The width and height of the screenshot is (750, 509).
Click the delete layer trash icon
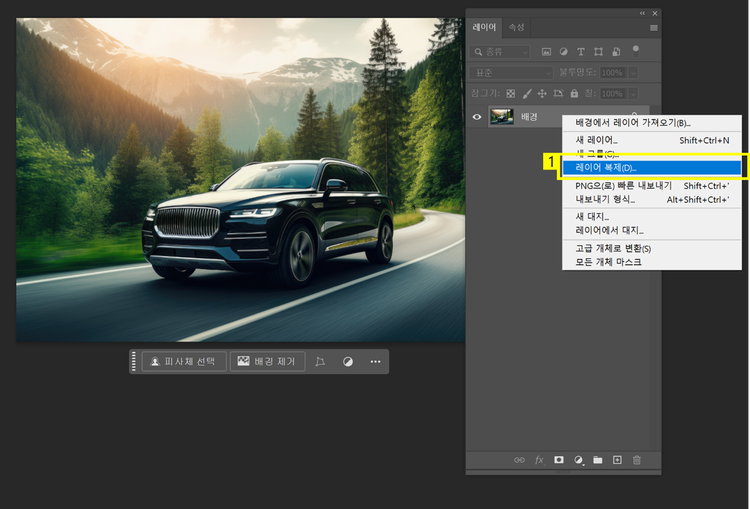point(636,460)
